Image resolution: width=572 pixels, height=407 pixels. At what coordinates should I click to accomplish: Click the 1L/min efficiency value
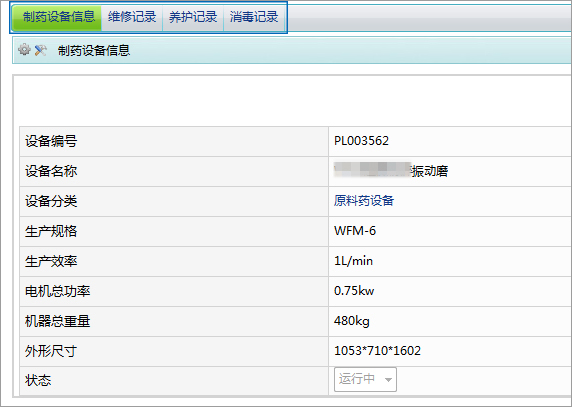[353, 261]
